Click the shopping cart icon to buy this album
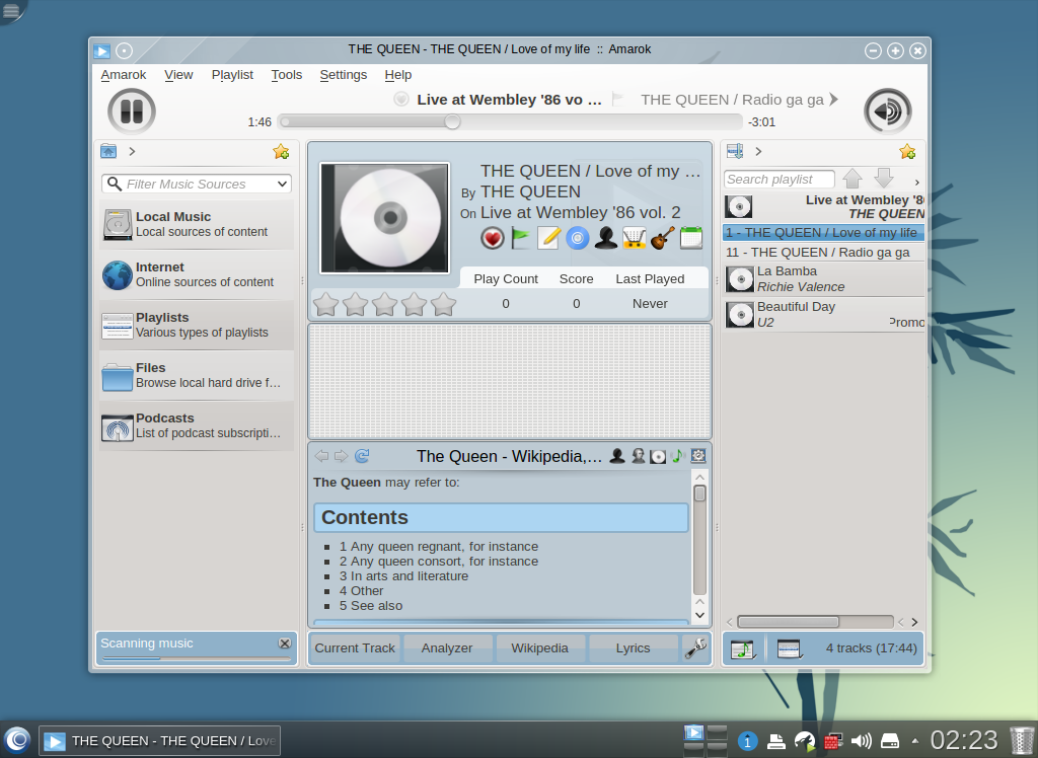The width and height of the screenshot is (1038, 758). 632,238
